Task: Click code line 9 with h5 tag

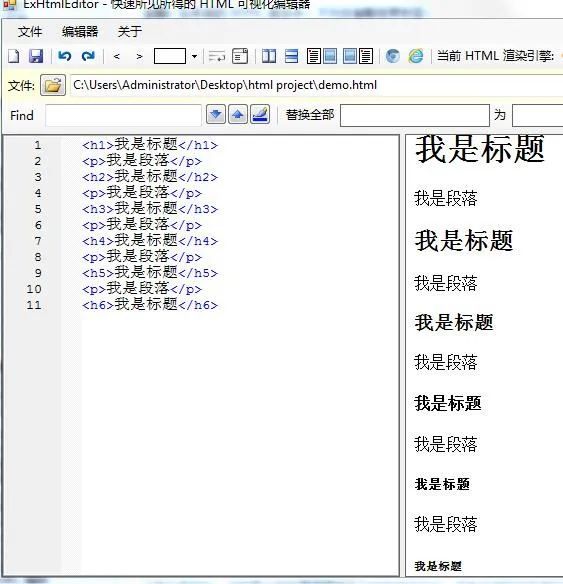Action: (x=150, y=273)
